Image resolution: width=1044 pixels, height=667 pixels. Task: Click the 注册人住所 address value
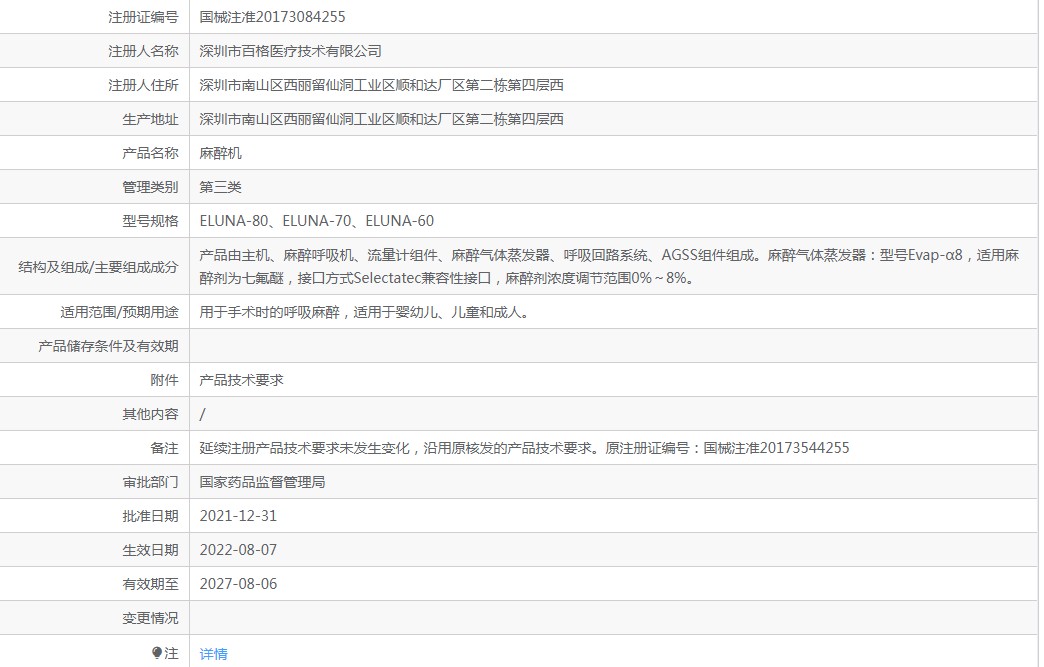coord(382,85)
